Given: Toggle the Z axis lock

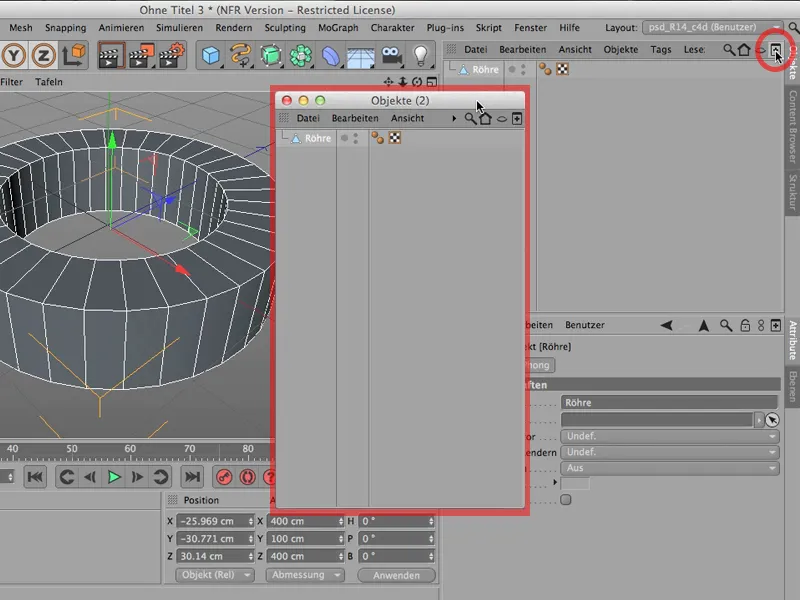Looking at the screenshot, I should [x=43, y=55].
